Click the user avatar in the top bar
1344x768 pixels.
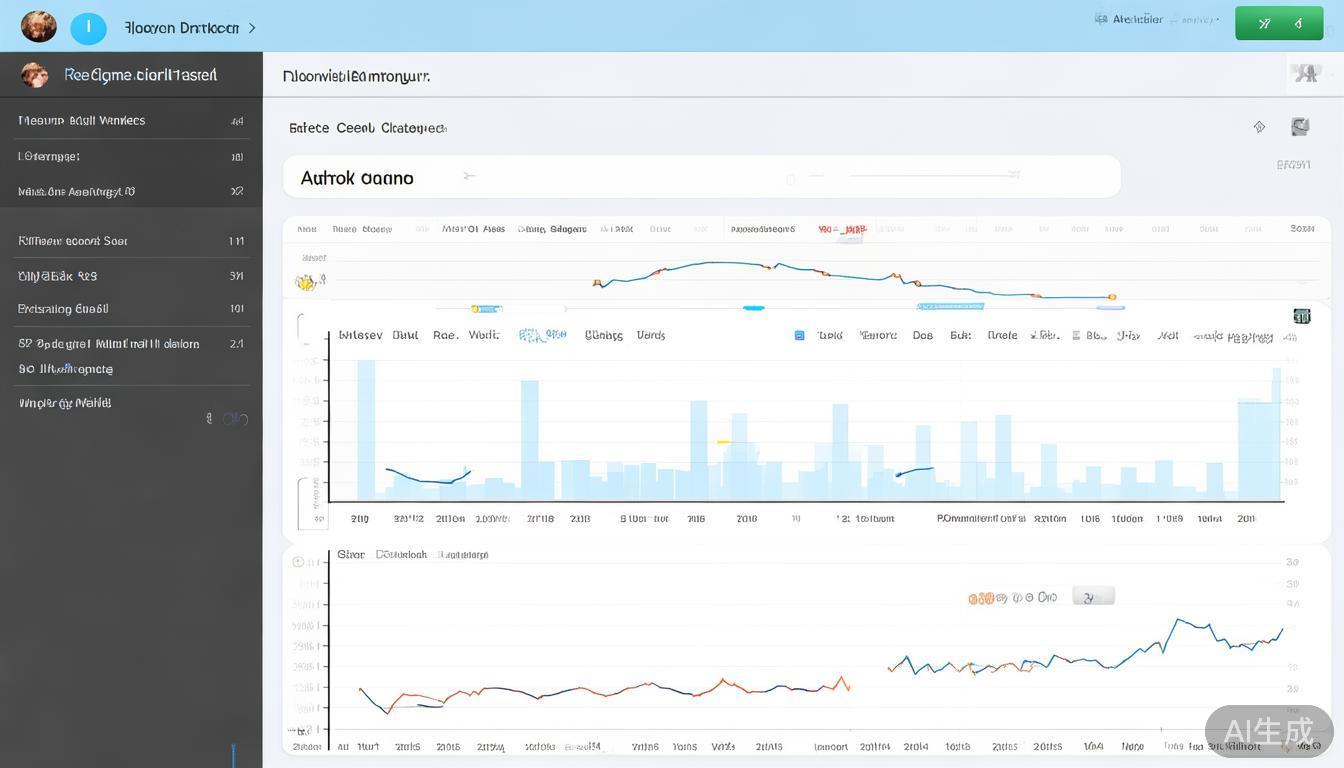point(38,27)
